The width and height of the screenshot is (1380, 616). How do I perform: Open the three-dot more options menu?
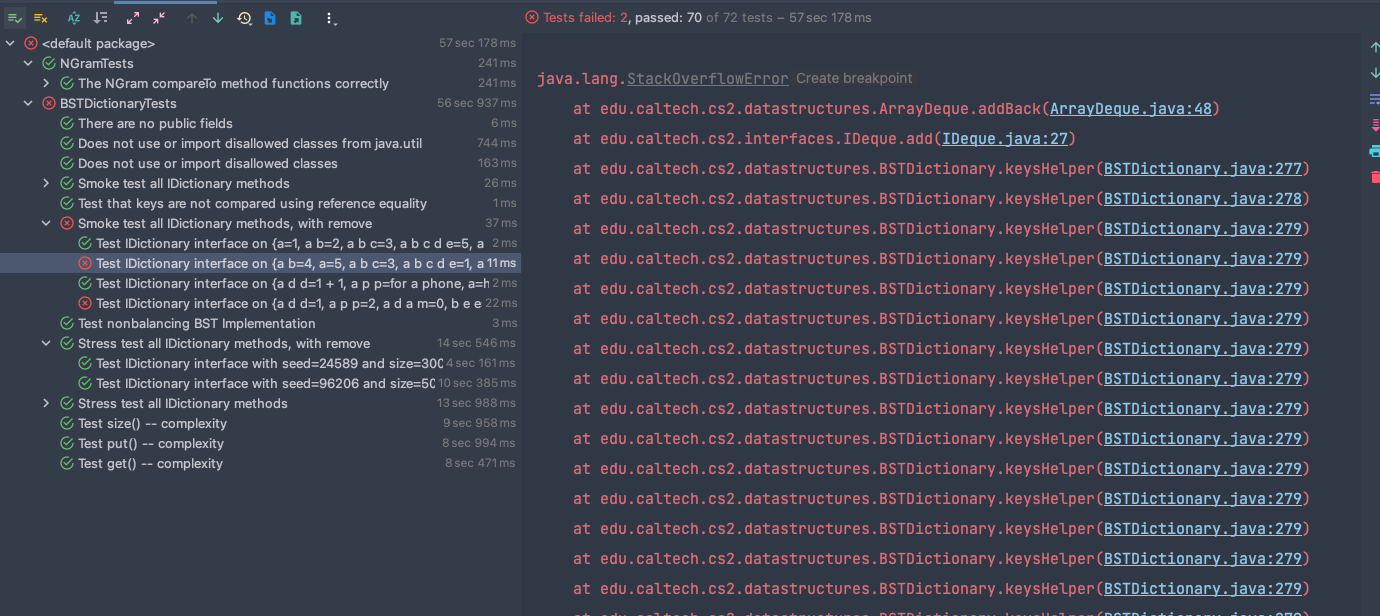pos(331,18)
